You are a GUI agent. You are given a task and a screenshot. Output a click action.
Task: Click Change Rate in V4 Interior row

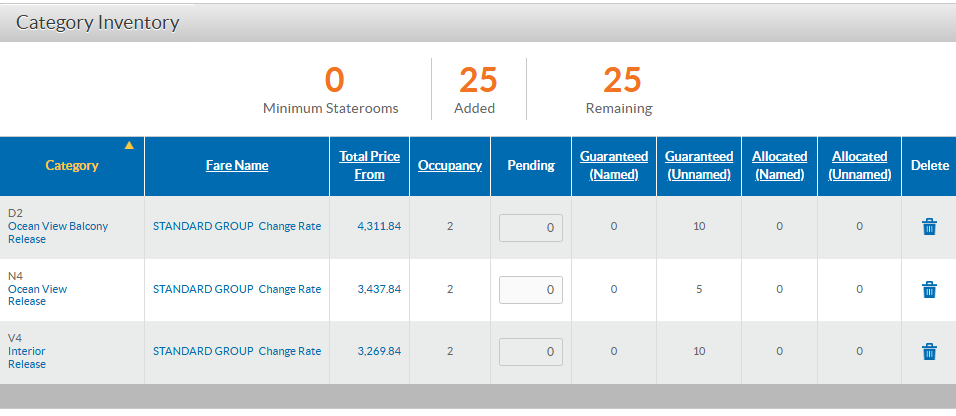(290, 352)
